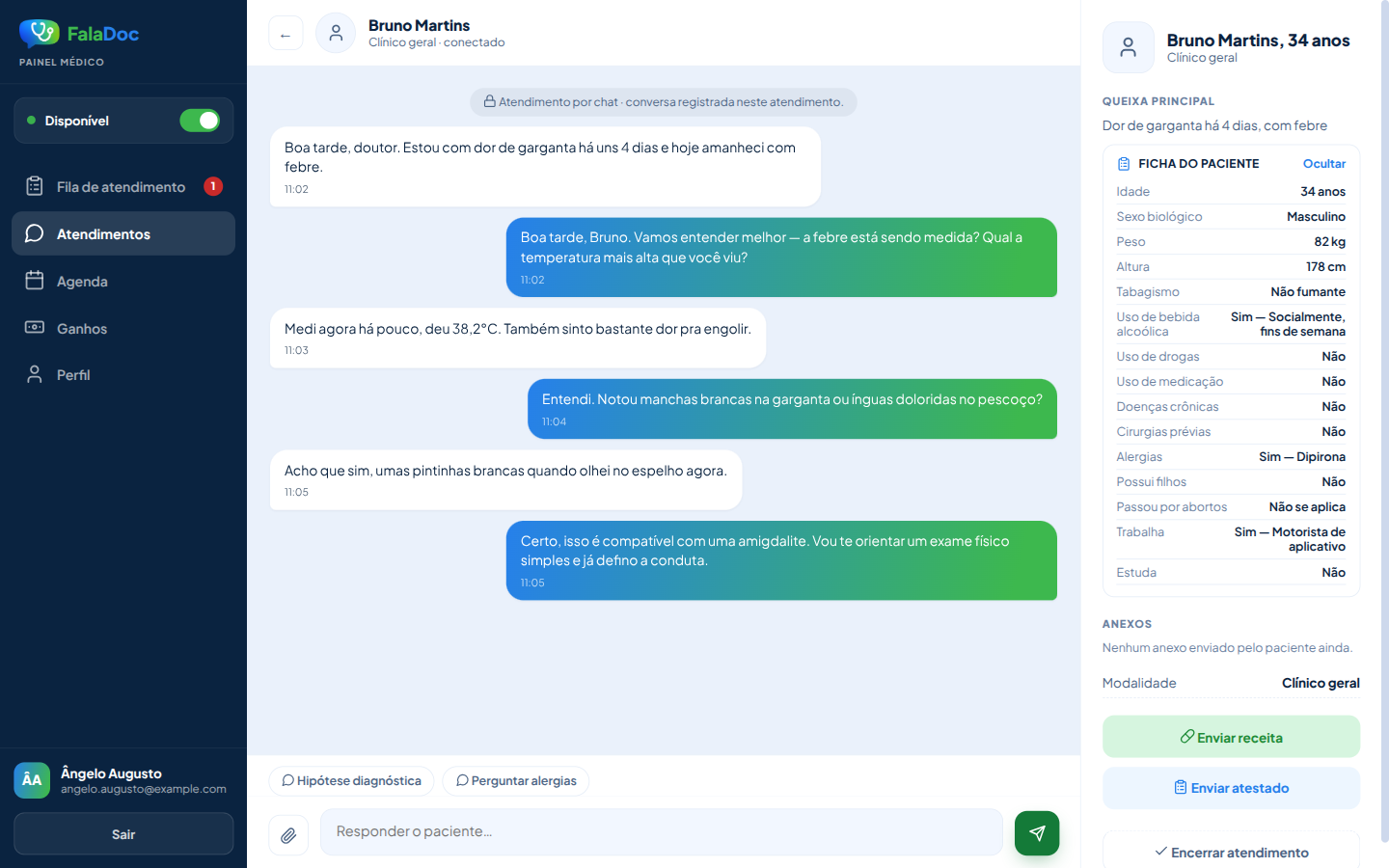Click the Sair logout button
Screen dimensions: 1389x868
[x=123, y=834]
